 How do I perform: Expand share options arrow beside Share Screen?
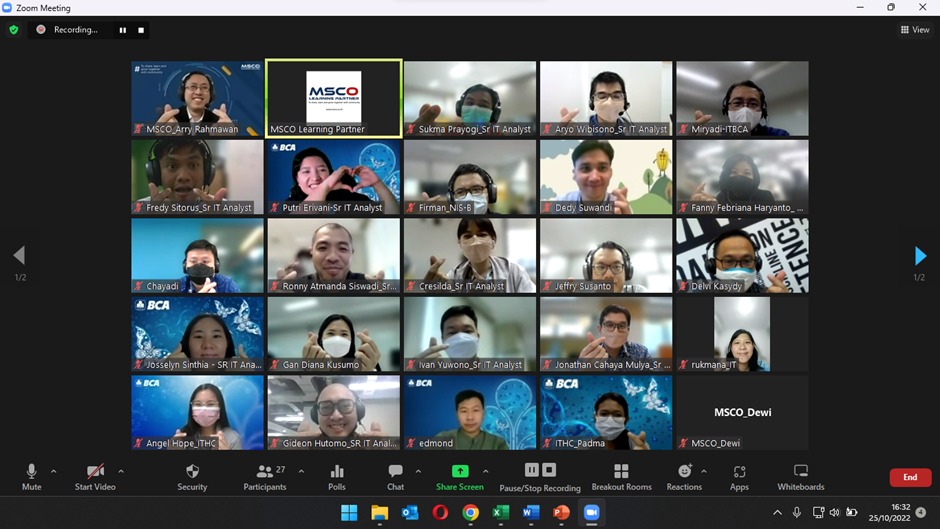486,471
